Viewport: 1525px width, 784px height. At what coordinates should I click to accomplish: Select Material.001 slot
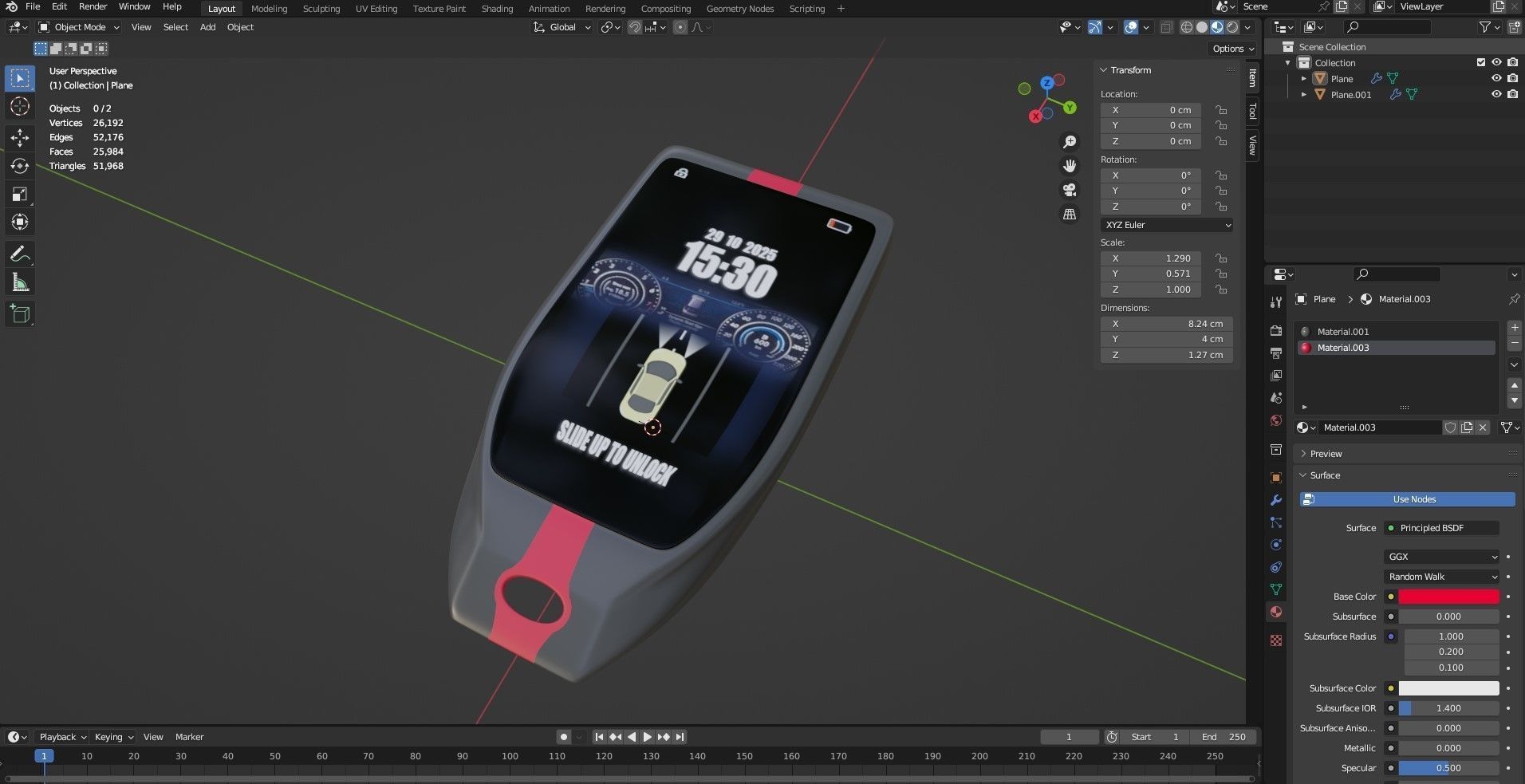point(1396,332)
